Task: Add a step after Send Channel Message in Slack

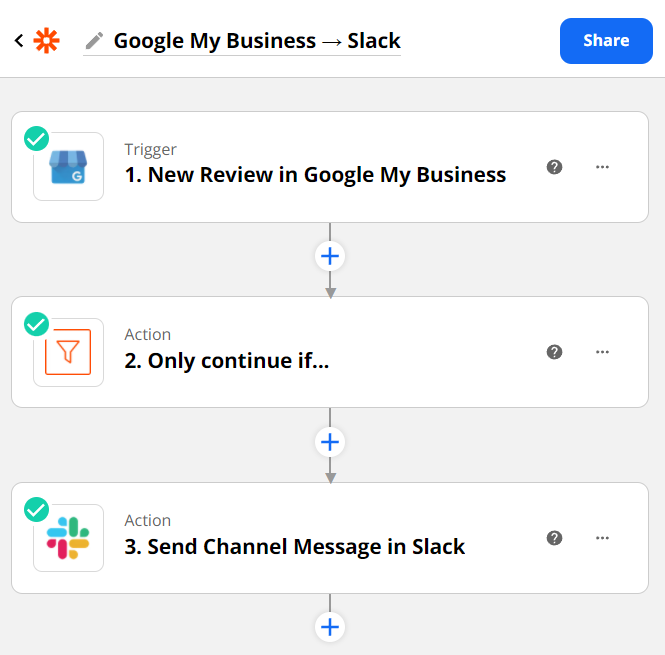Action: [330, 627]
